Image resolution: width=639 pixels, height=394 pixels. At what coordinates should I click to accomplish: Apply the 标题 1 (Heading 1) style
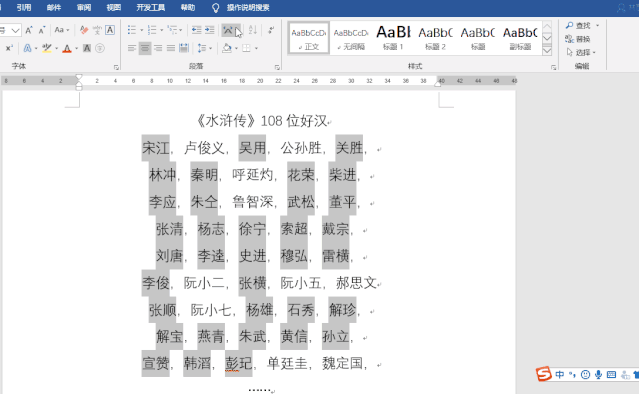(393, 37)
